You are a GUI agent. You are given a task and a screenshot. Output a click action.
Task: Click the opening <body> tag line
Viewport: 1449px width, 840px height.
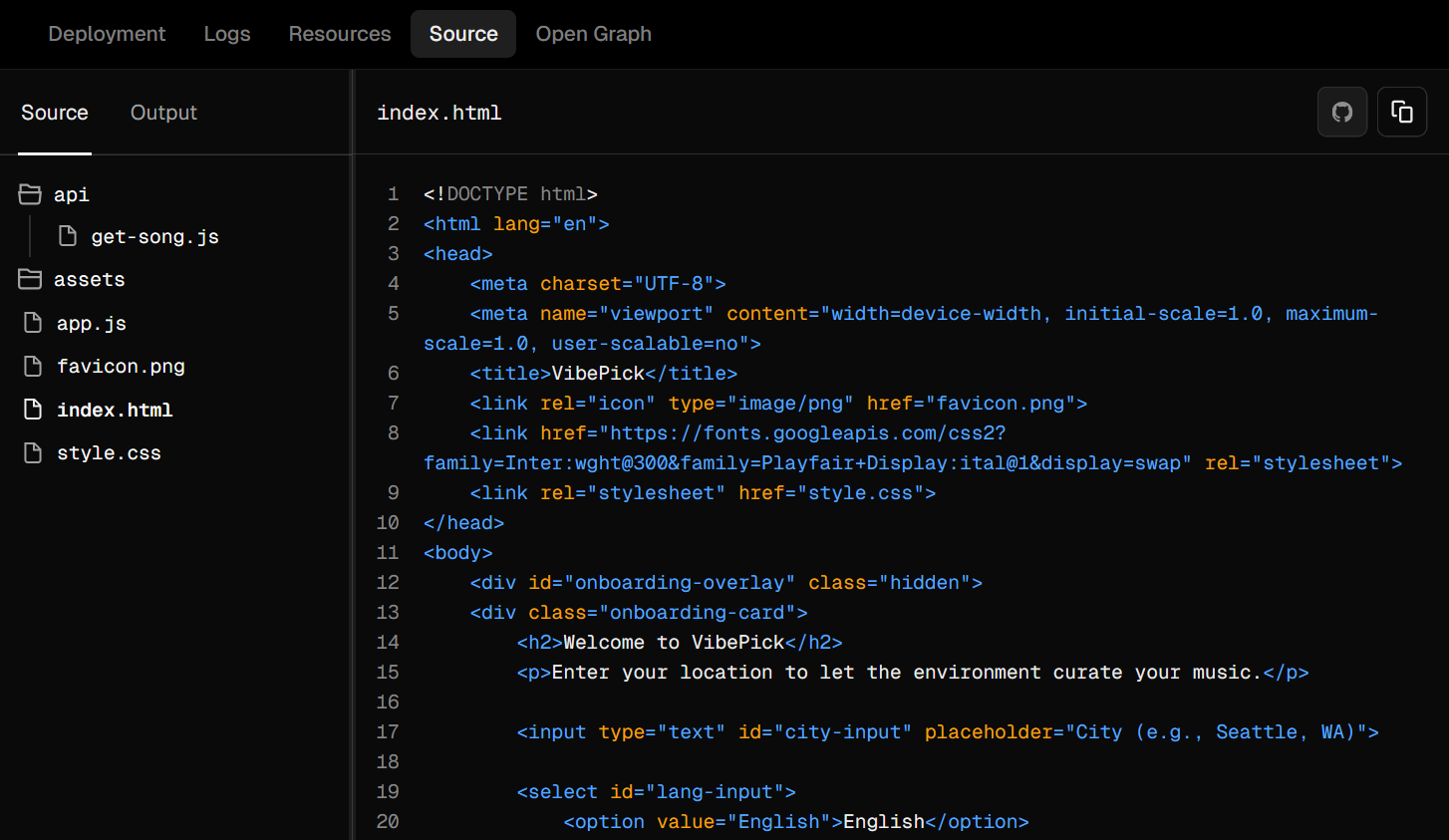[457, 553]
